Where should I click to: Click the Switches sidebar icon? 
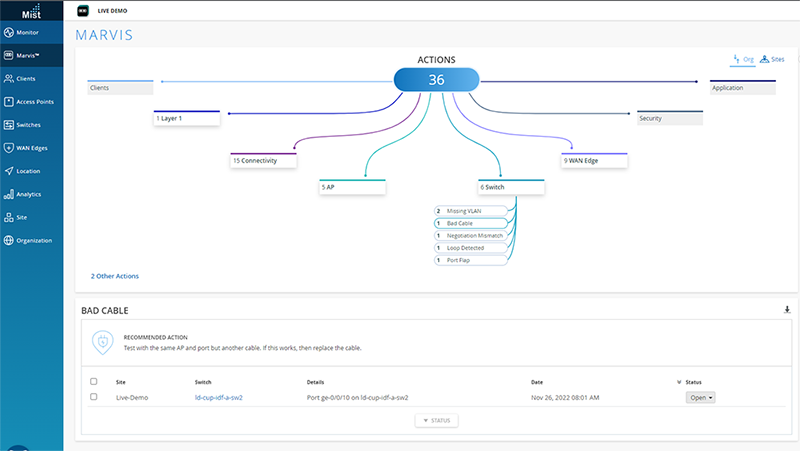[9, 125]
